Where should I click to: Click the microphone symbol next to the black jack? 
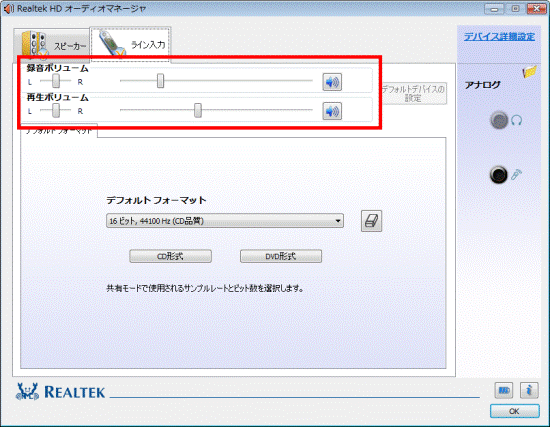tap(516, 174)
